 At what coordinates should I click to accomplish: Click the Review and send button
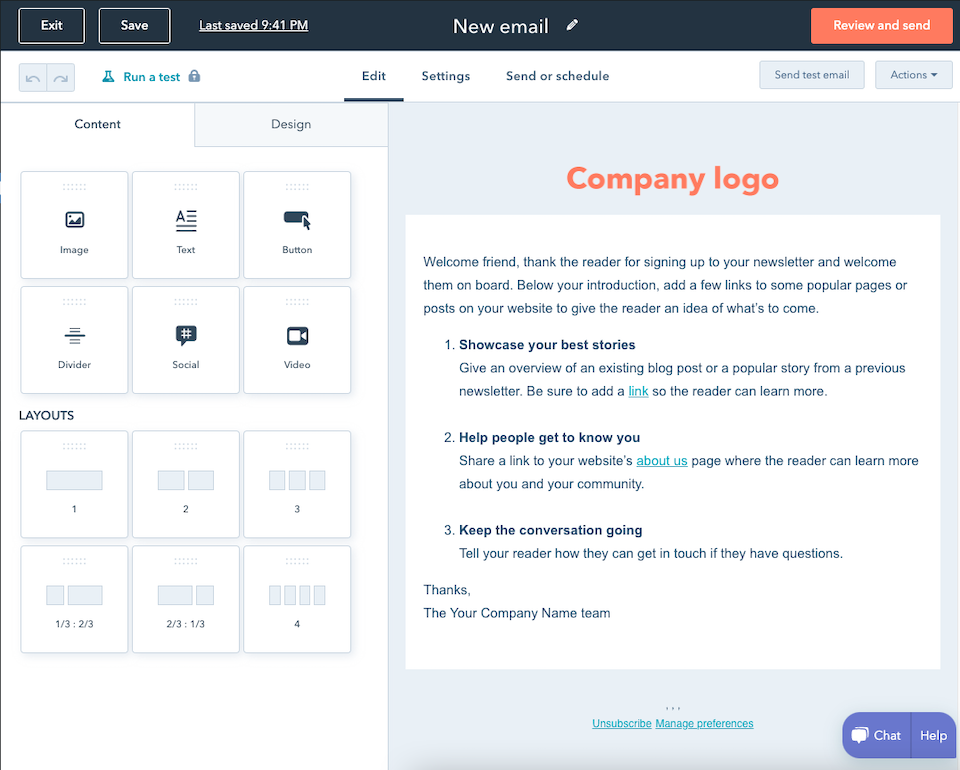(881, 25)
